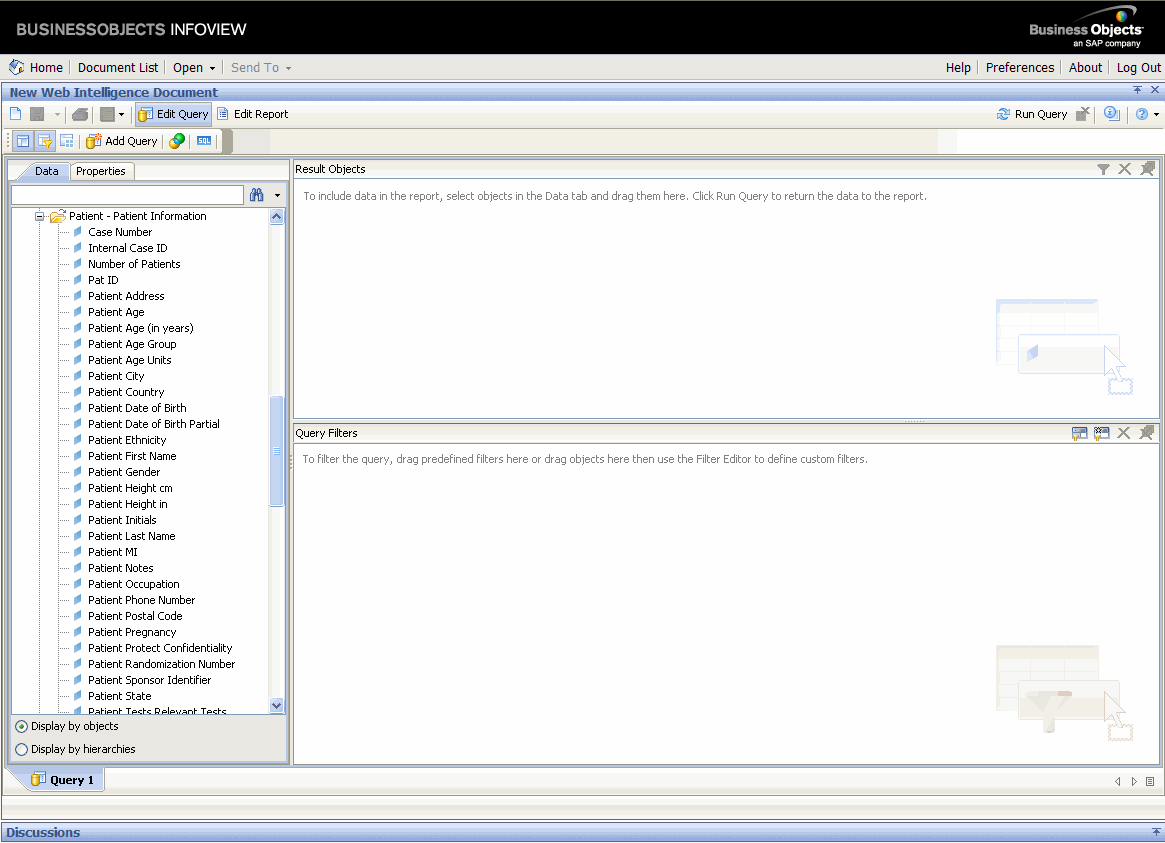1165x843 pixels.
Task: Click the page layout list icon
Action: [108, 114]
